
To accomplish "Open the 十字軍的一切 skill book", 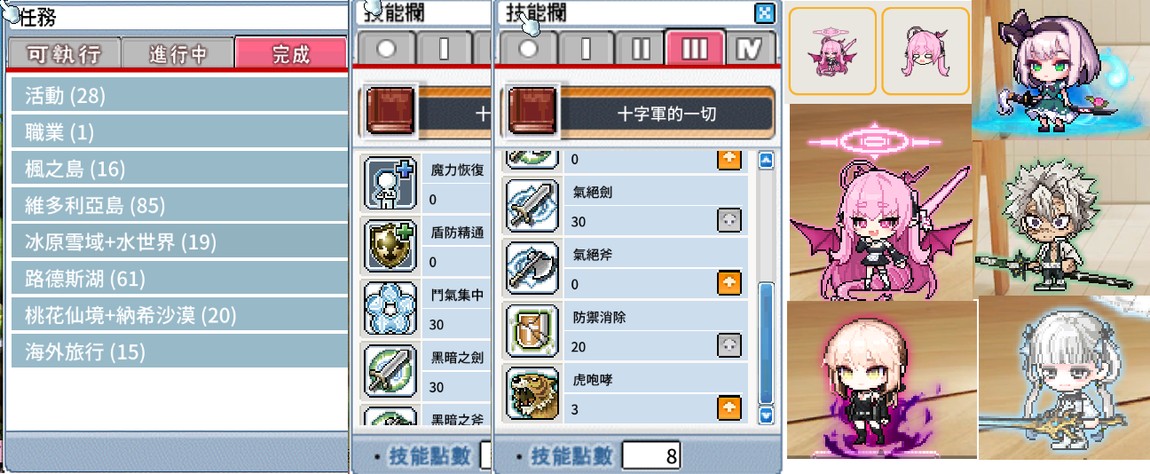I will coord(638,114).
